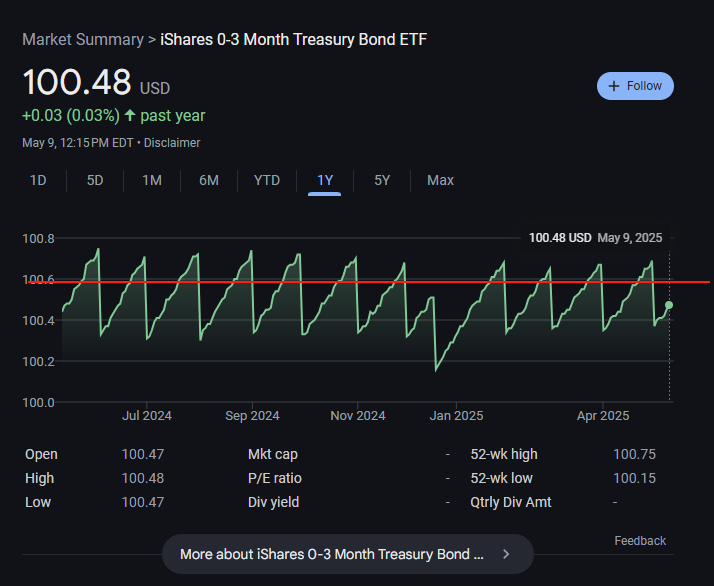Show the Max chart range

(440, 180)
